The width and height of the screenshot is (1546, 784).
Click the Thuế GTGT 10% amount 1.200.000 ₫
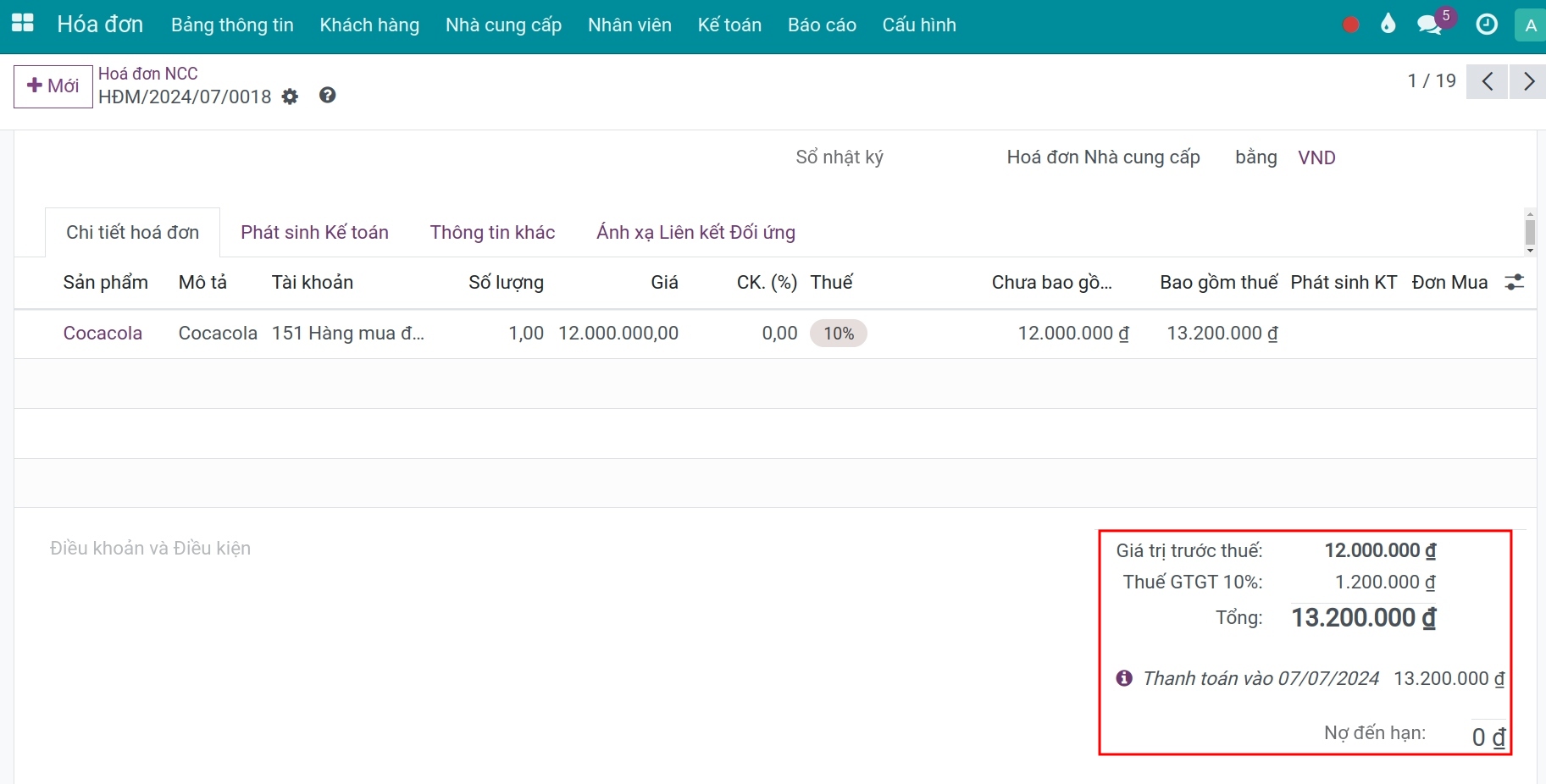tap(1385, 582)
